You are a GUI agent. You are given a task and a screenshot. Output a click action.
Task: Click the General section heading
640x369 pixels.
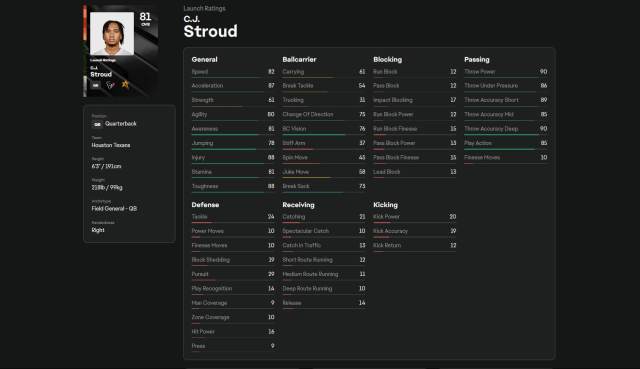[204, 60]
